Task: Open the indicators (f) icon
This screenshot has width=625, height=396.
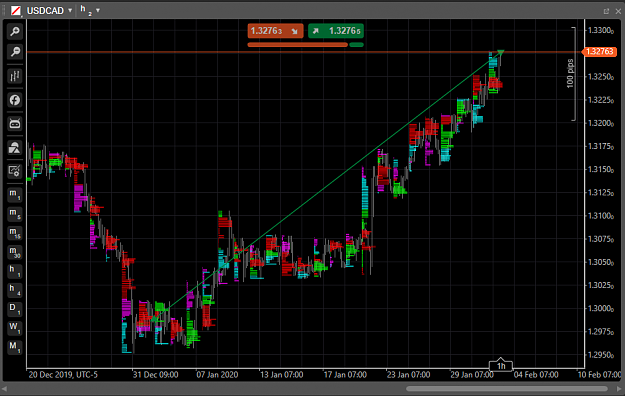Action: [x=15, y=100]
